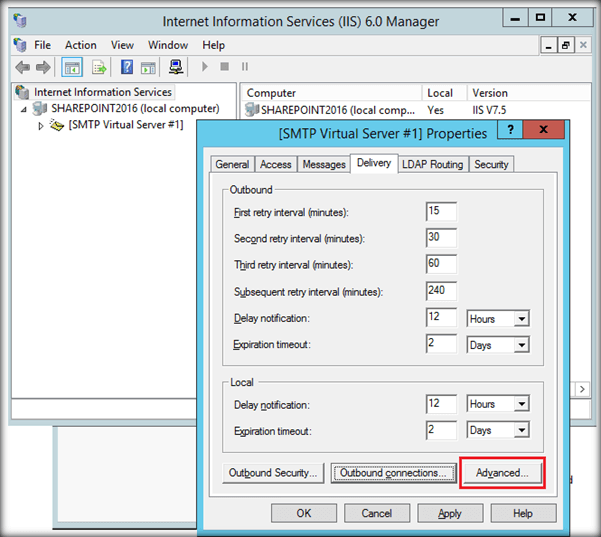Click the Third retry interval field
Viewport: 601px width, 537px height.
[441, 264]
